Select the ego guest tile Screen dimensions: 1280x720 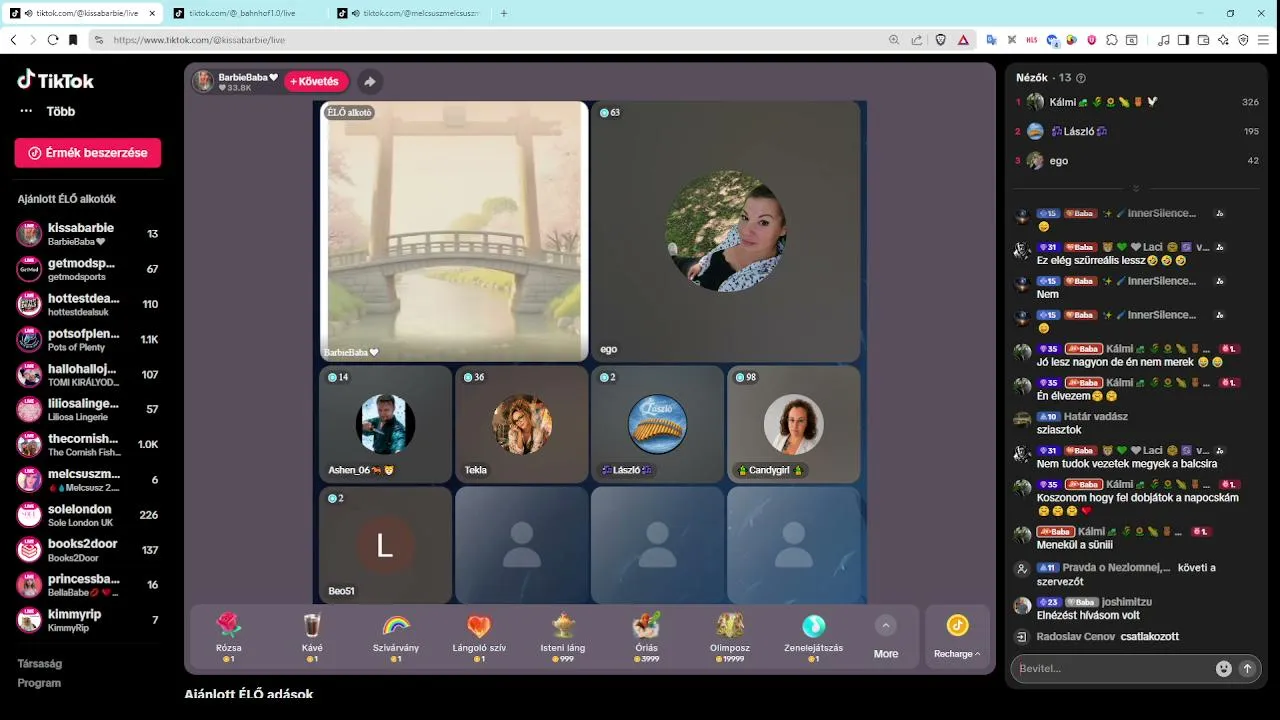point(726,231)
